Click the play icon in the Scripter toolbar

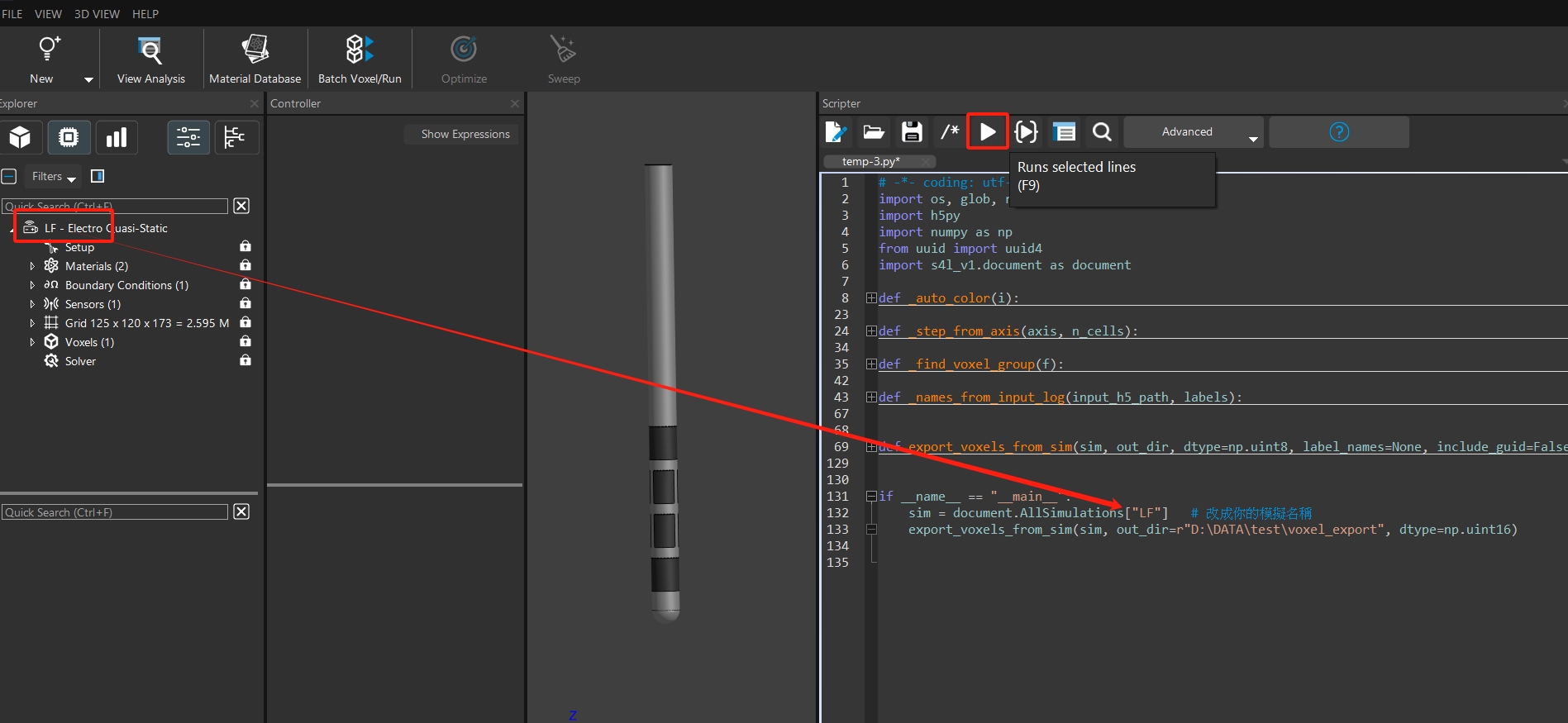(987, 131)
